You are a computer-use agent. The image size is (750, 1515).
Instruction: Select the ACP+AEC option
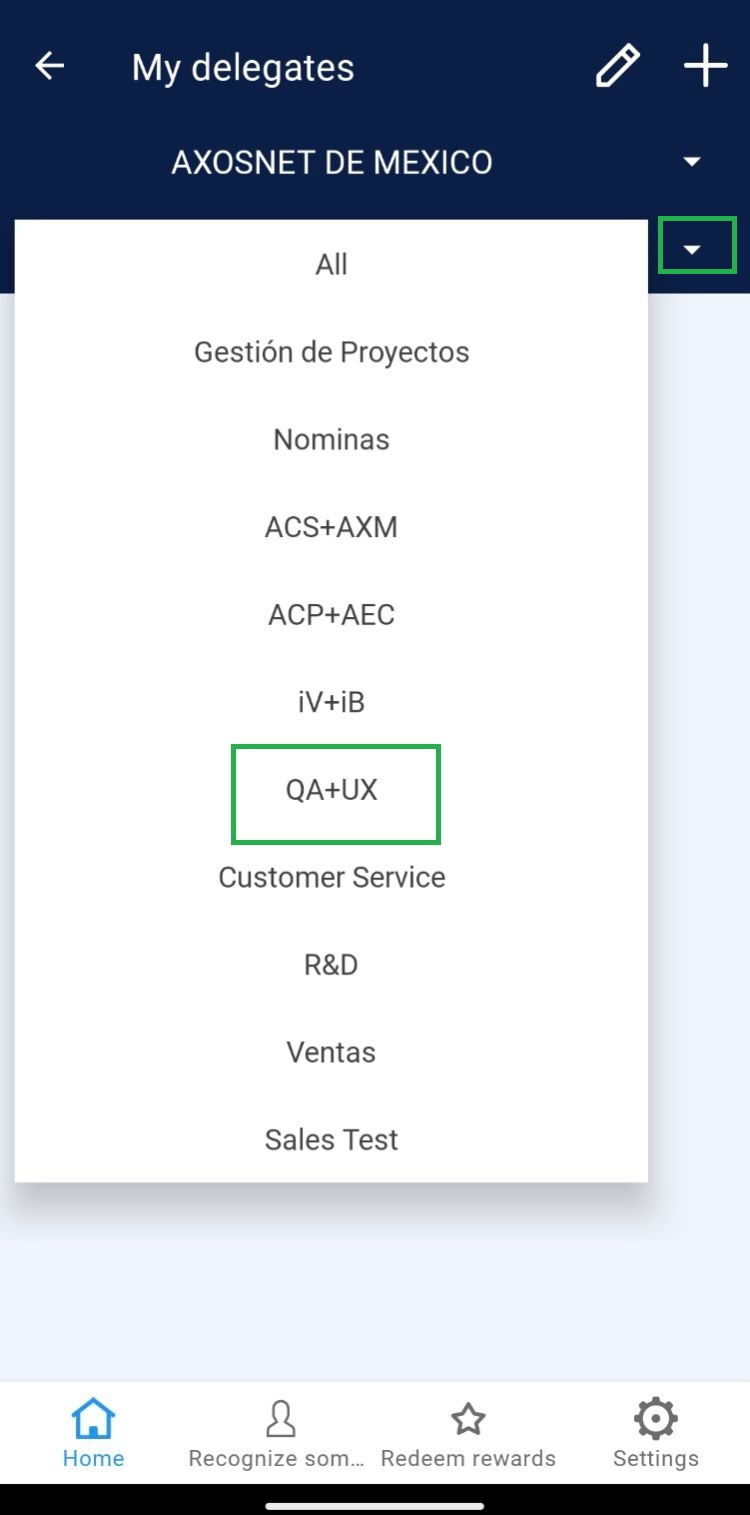point(331,615)
